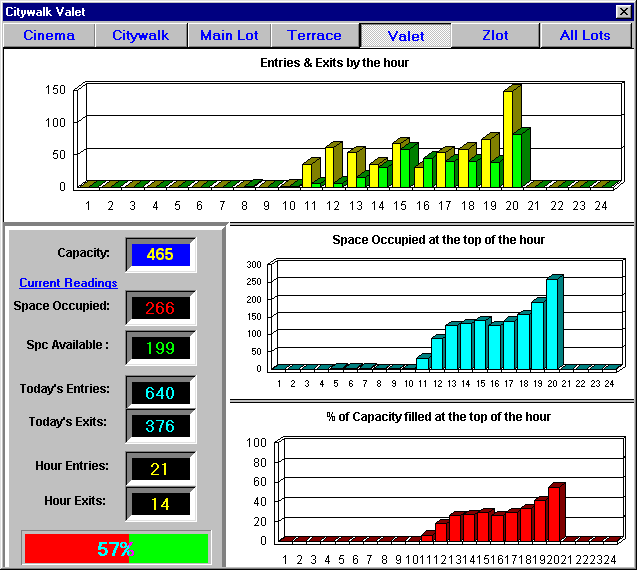Click the 150 axis label on entries chart
The image size is (637, 570).
pos(55,90)
